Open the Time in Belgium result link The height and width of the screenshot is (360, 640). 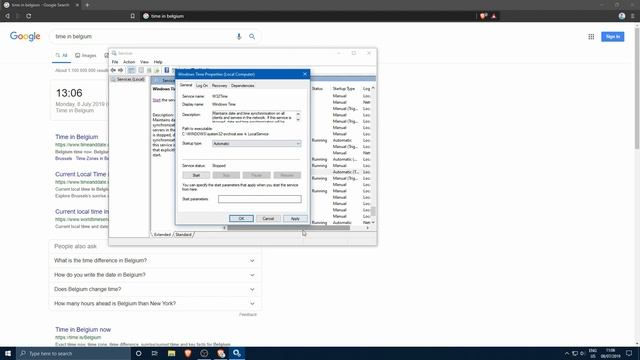point(77,137)
